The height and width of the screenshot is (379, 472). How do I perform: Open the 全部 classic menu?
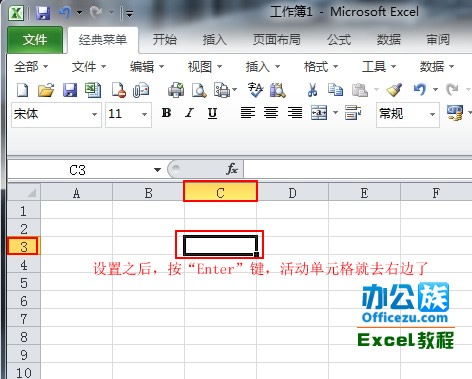click(x=31, y=67)
